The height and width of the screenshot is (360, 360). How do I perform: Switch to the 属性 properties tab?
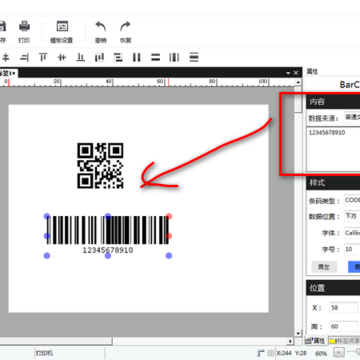click(x=316, y=341)
